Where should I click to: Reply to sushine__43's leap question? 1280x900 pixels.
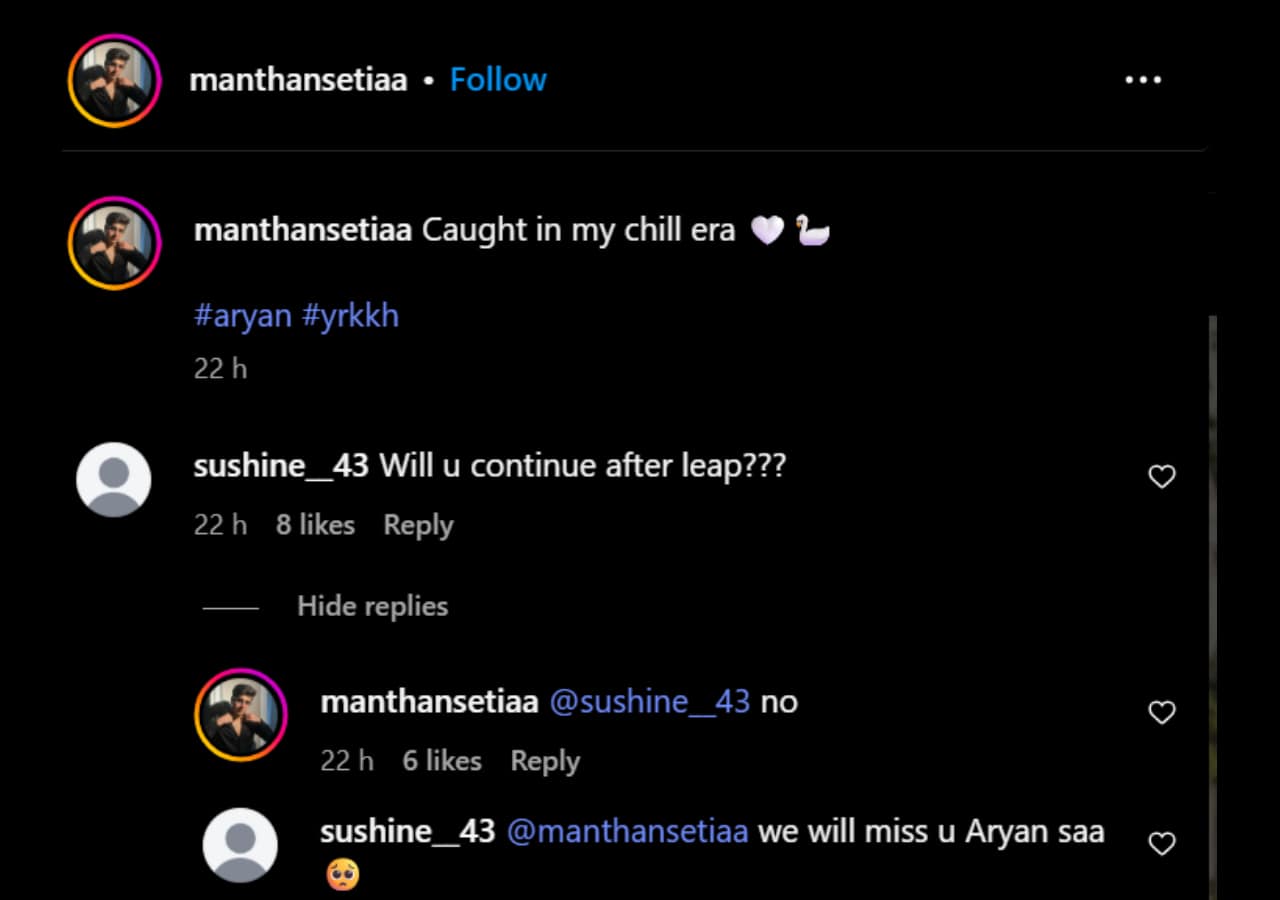coord(418,525)
